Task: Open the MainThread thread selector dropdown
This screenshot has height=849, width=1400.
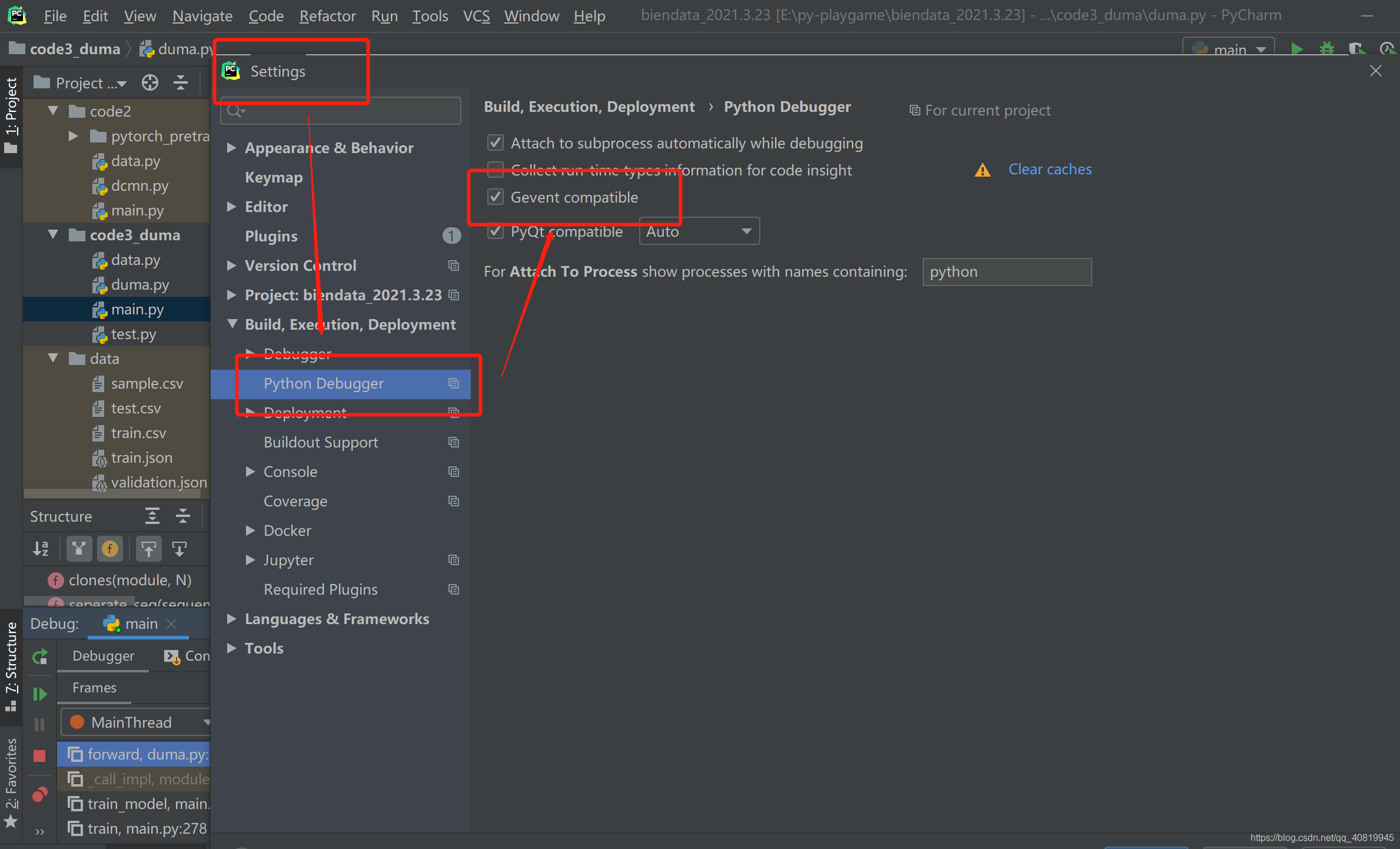Action: pos(207,722)
